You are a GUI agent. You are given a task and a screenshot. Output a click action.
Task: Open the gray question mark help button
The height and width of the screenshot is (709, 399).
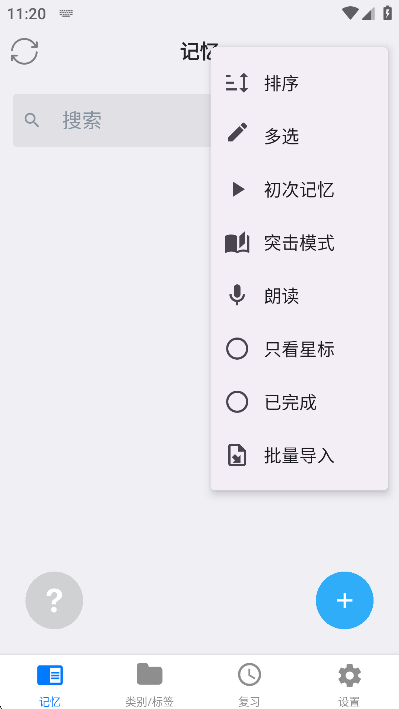click(x=54, y=600)
